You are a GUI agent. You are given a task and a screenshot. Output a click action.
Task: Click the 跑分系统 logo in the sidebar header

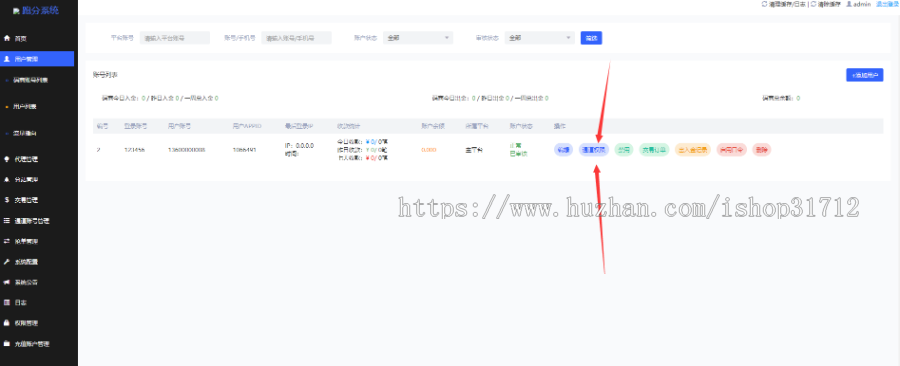(36, 10)
